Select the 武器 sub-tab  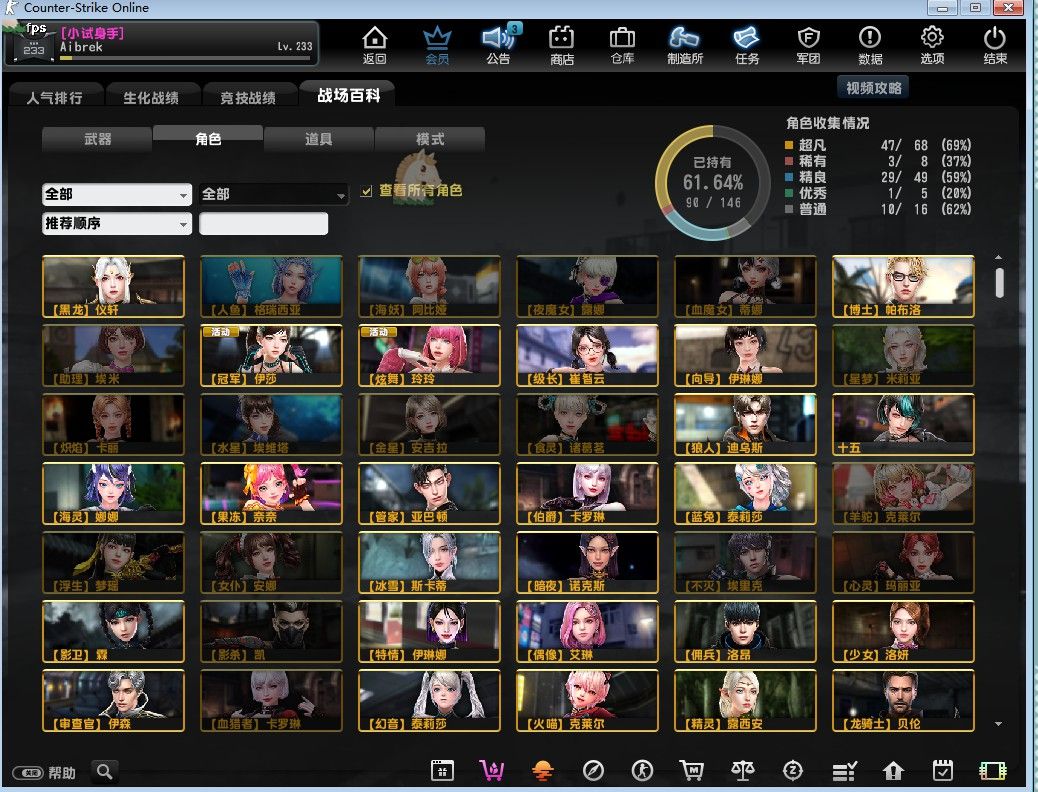97,139
